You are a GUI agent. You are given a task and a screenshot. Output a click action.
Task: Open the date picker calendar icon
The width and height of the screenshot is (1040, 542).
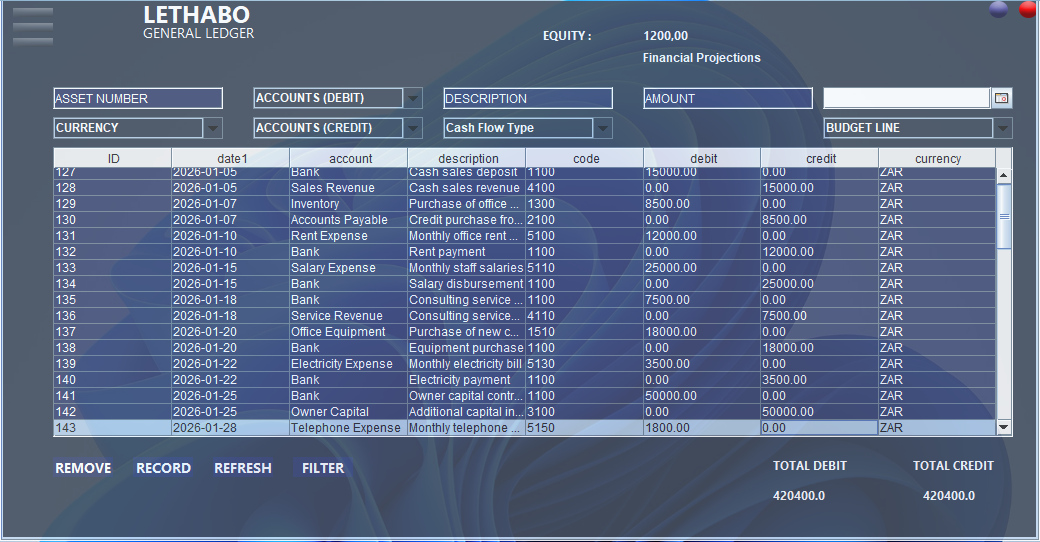point(1002,98)
